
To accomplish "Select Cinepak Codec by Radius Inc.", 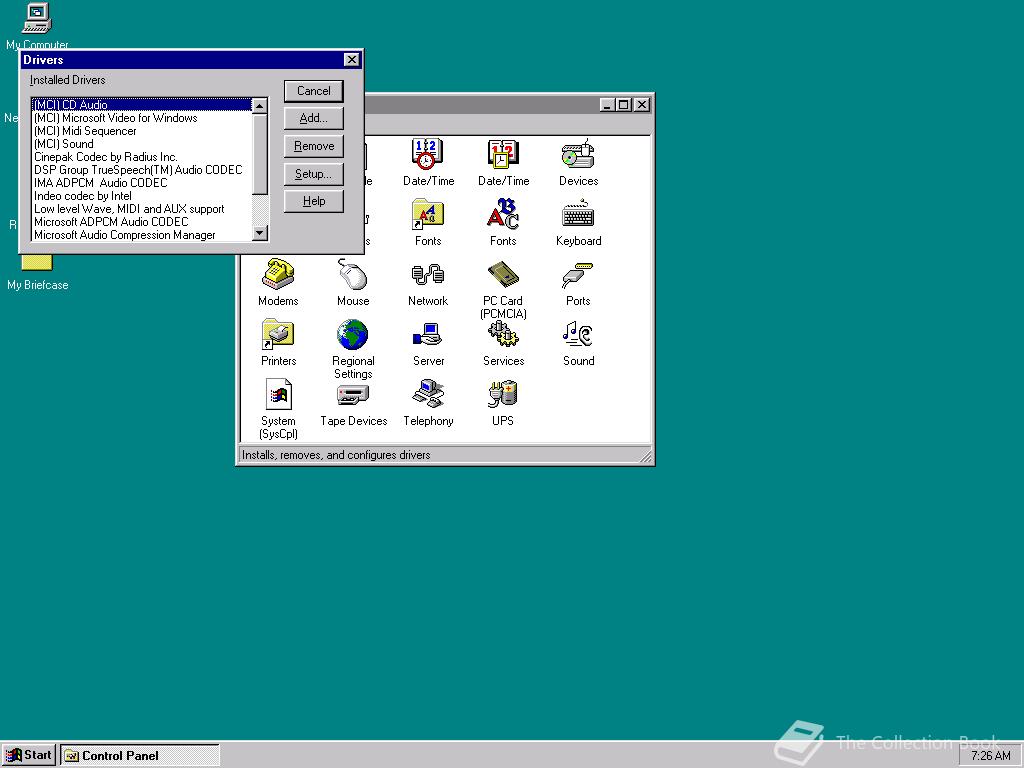I will click(x=142, y=157).
